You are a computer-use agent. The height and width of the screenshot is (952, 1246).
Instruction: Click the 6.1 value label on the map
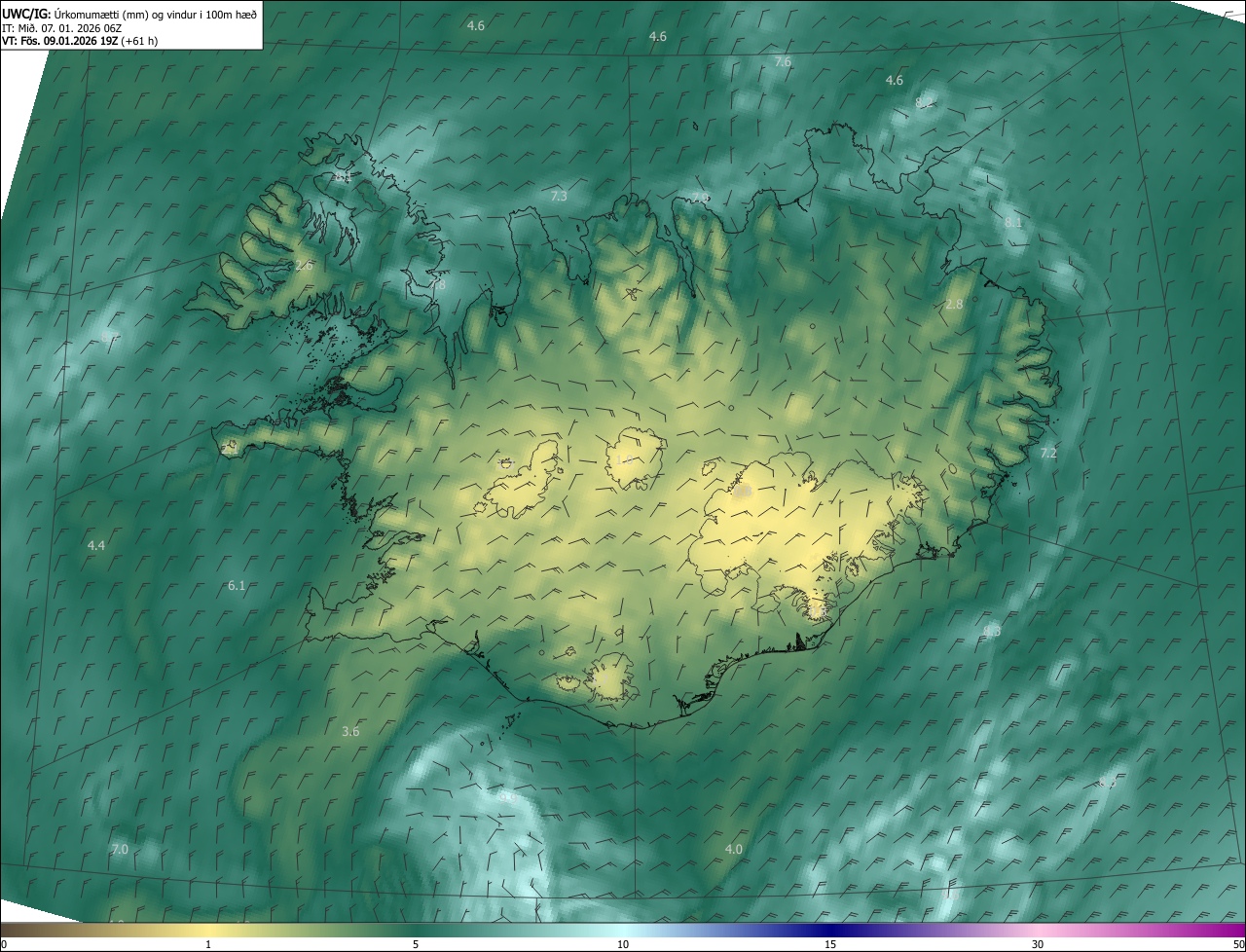tap(237, 586)
